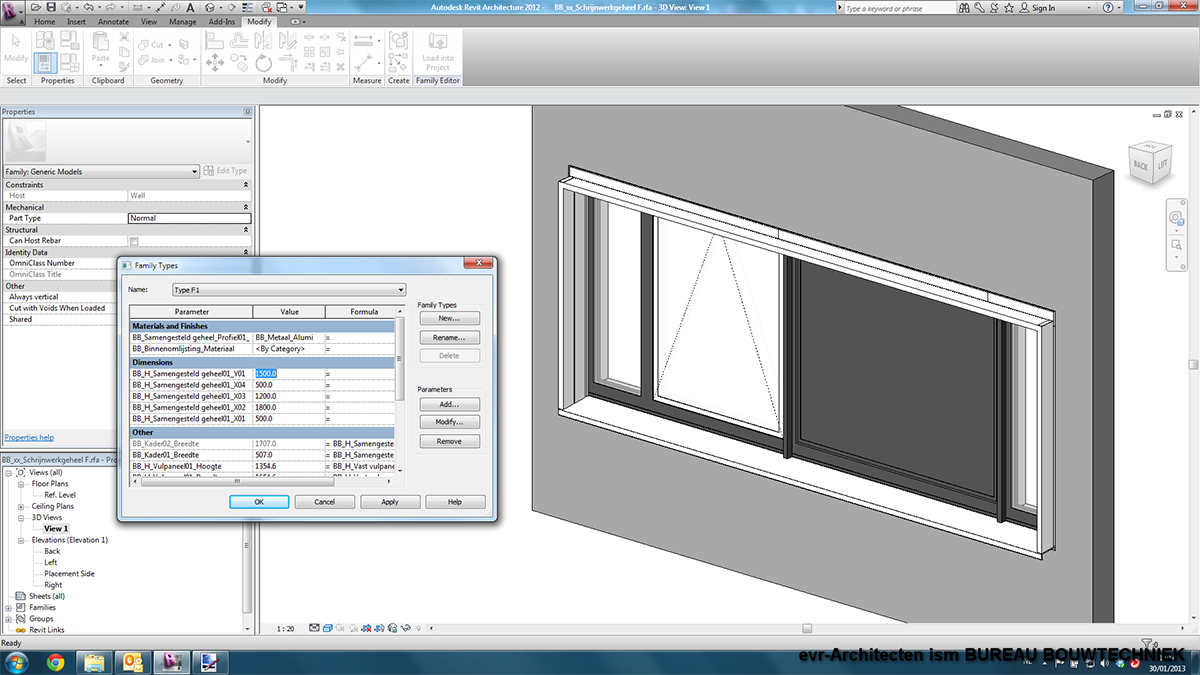Click the Steering Wheels navigation icon
The height and width of the screenshot is (675, 1200).
tap(1176, 217)
